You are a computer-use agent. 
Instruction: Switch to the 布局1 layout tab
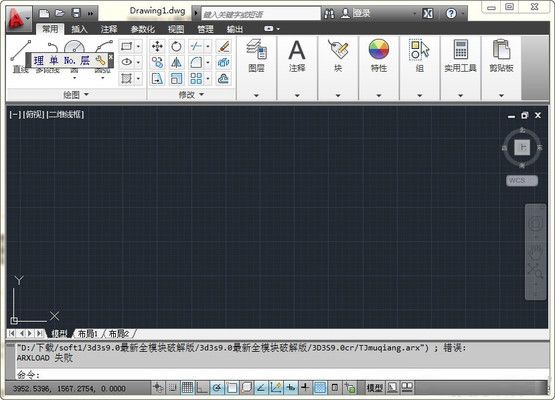point(87,333)
